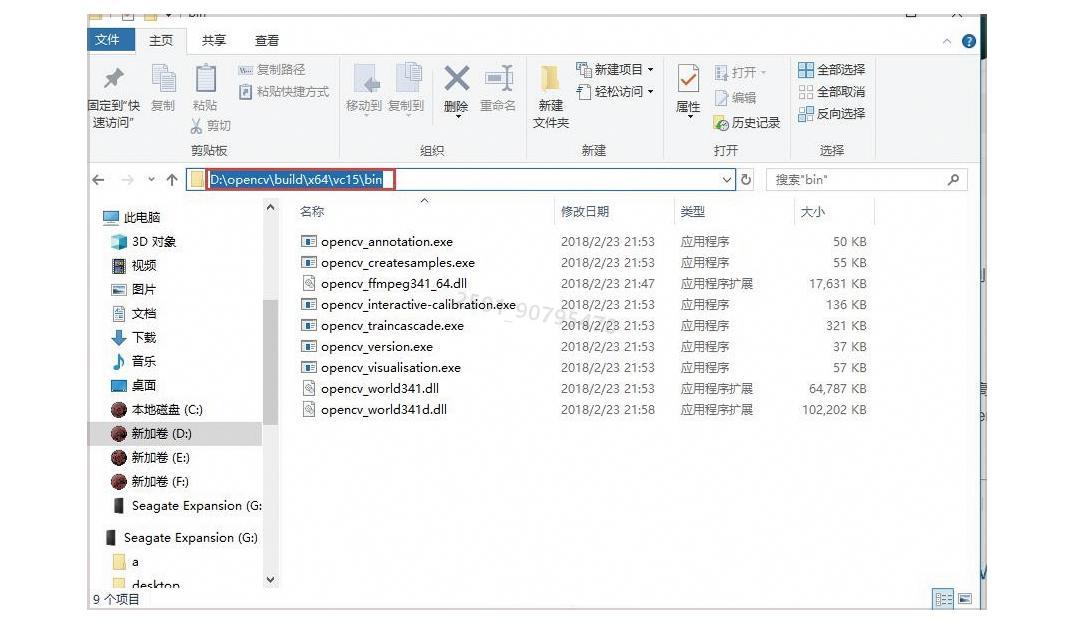Image resolution: width=1075 pixels, height=625 pixels.
Task: Select file opencv_annotation.exe
Action: click(x=377, y=241)
